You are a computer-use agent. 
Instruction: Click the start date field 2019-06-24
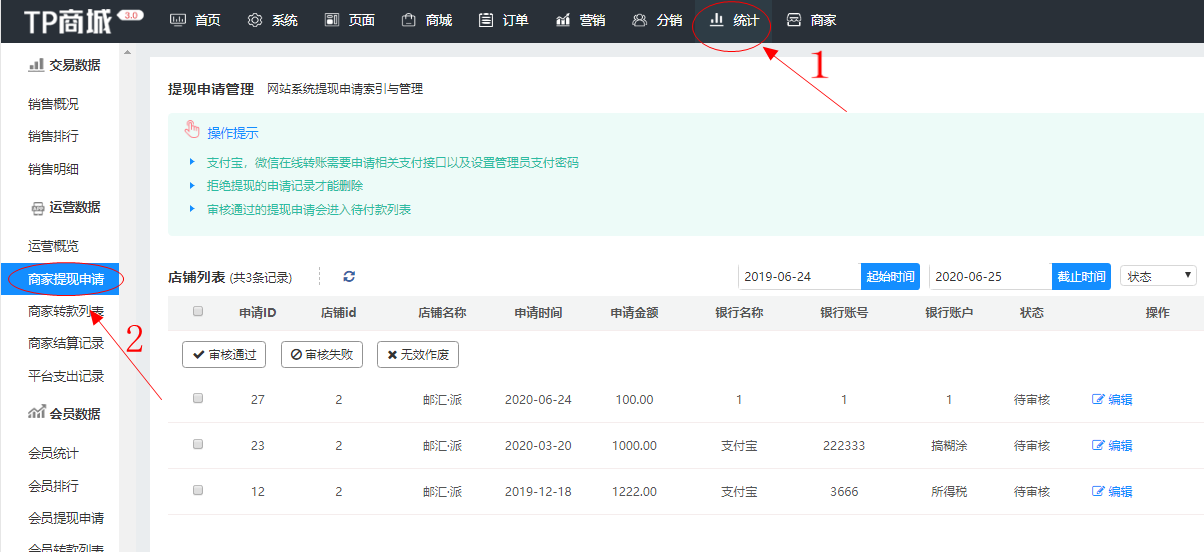pyautogui.click(x=799, y=277)
